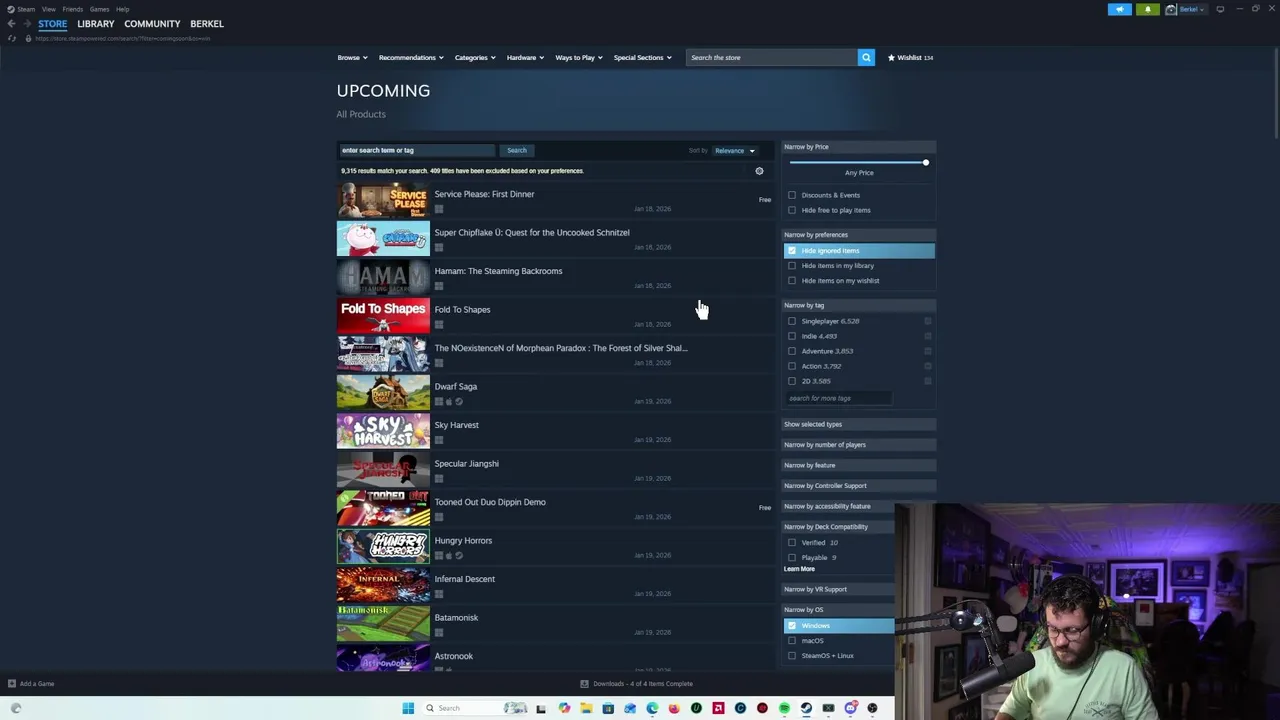Launch Microsoft Edge from the taskbar

652,708
